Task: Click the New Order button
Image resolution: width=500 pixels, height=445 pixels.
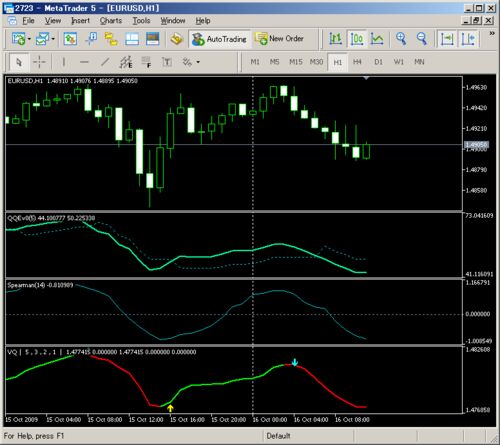Action: (279, 39)
